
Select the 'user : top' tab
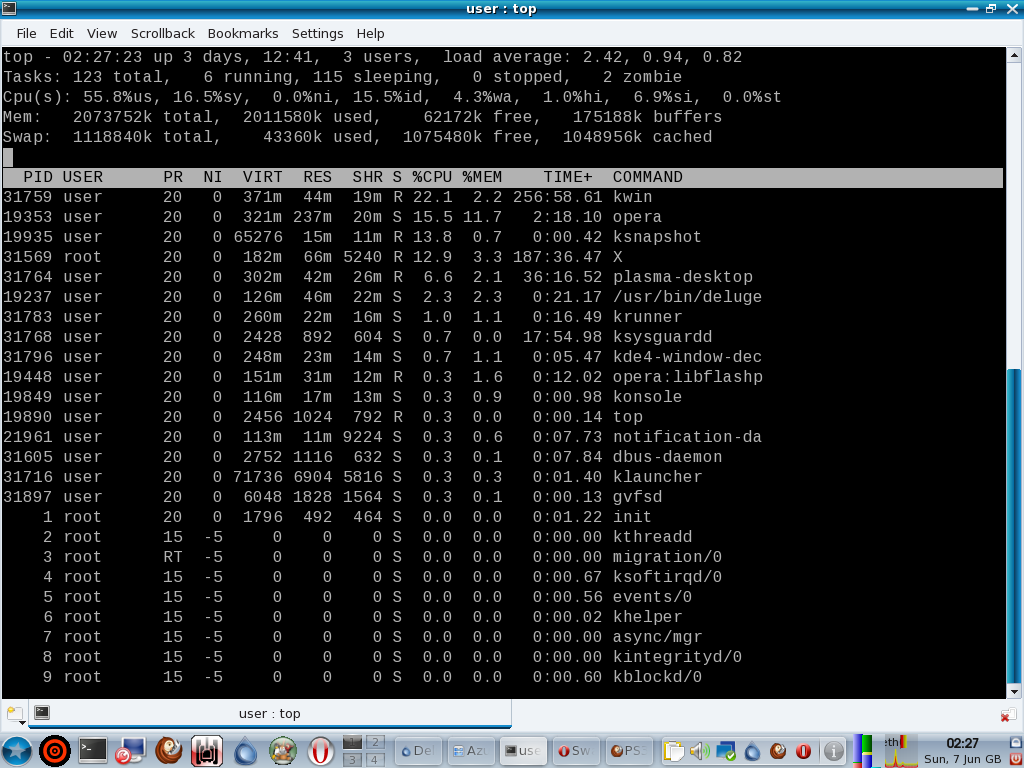(270, 713)
